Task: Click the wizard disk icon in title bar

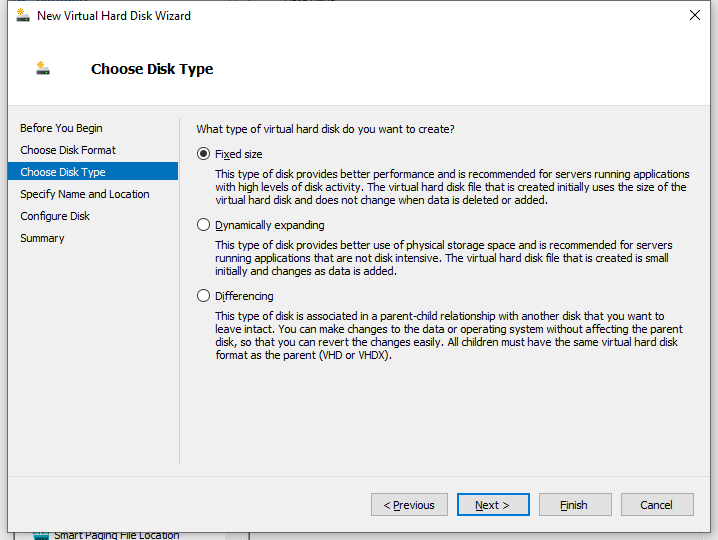Action: [22, 15]
